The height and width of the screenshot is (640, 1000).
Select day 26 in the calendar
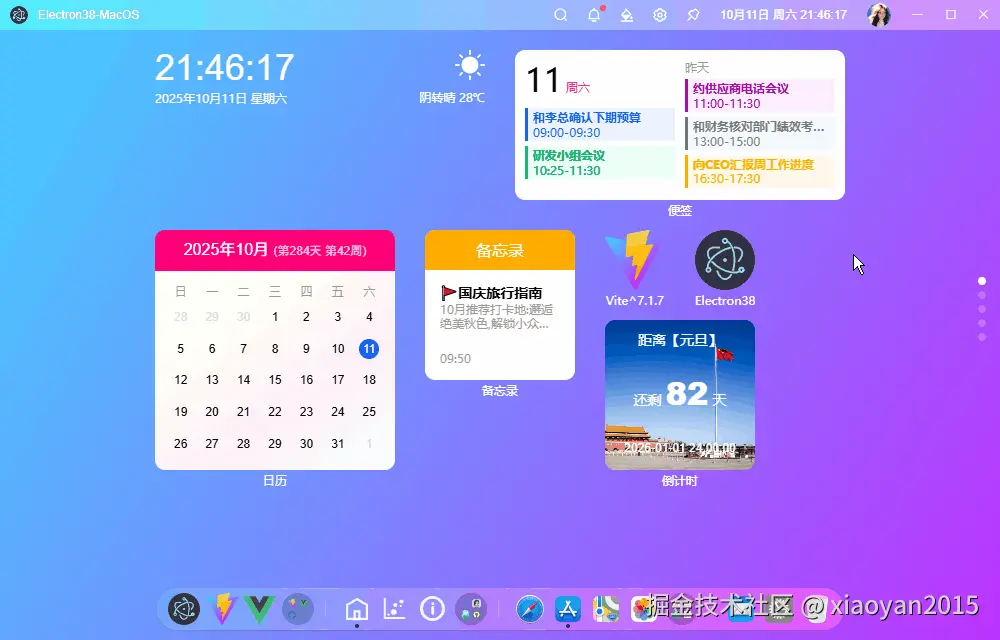180,444
